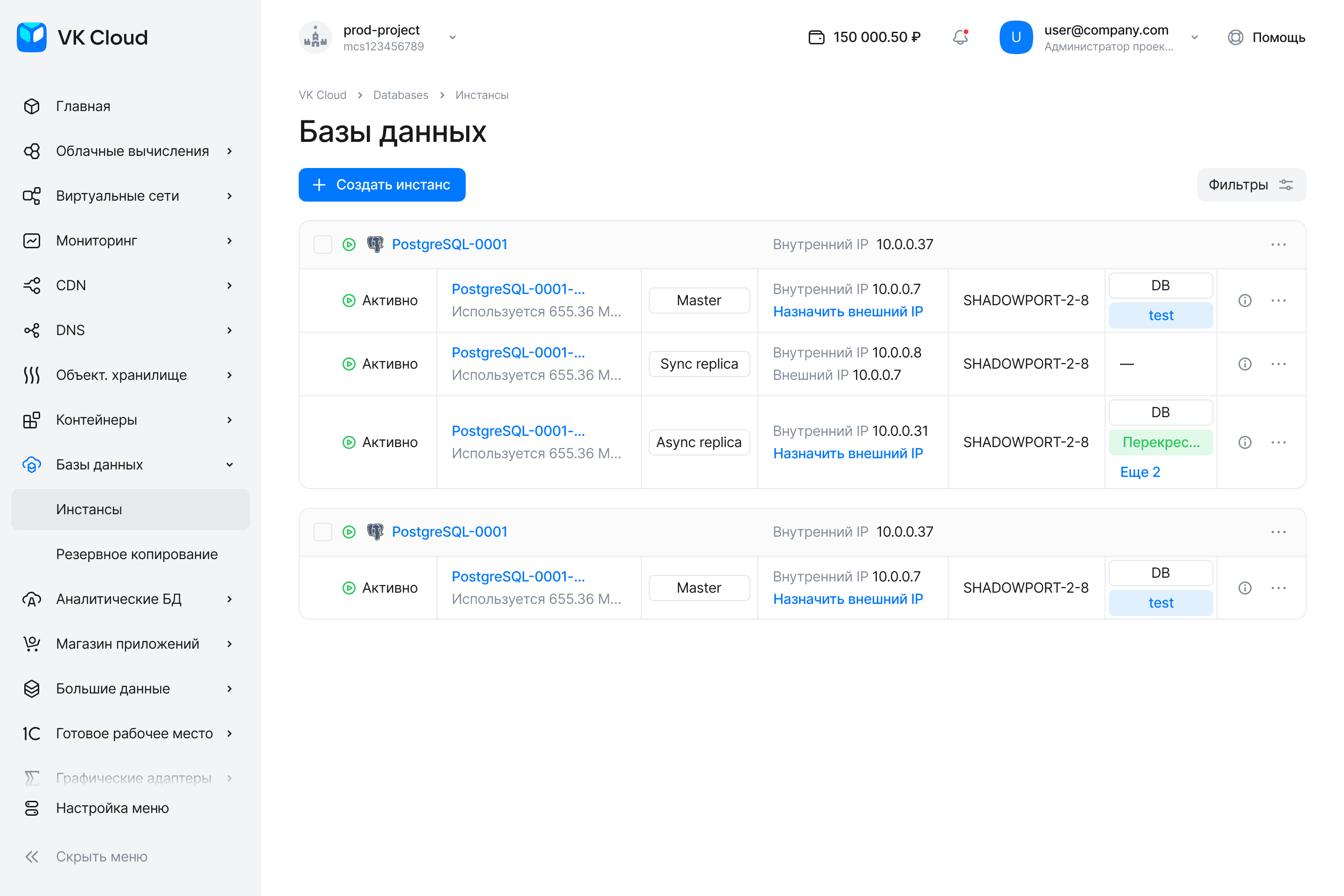
Task: Open the notifications bell
Action: pos(960,37)
